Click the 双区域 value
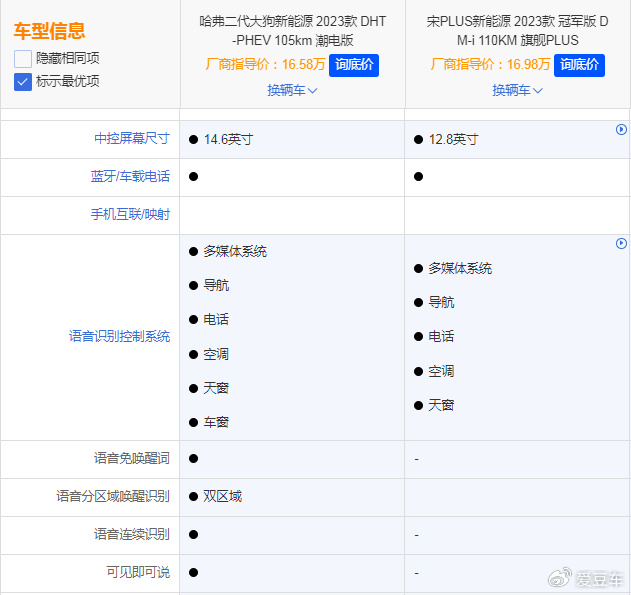This screenshot has height=595, width=631. coord(223,496)
